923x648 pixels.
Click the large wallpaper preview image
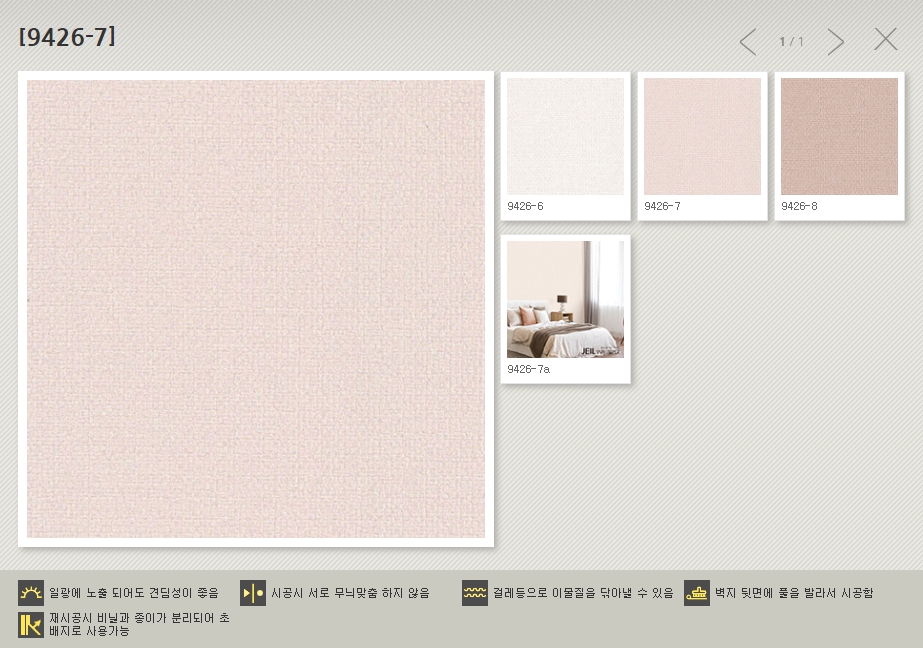point(256,309)
